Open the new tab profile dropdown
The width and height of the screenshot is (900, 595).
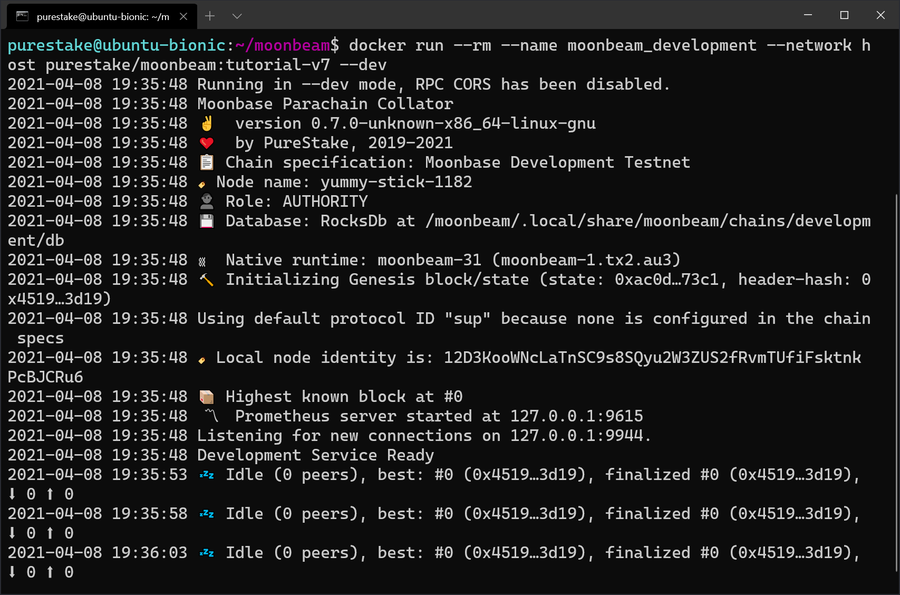(x=236, y=16)
